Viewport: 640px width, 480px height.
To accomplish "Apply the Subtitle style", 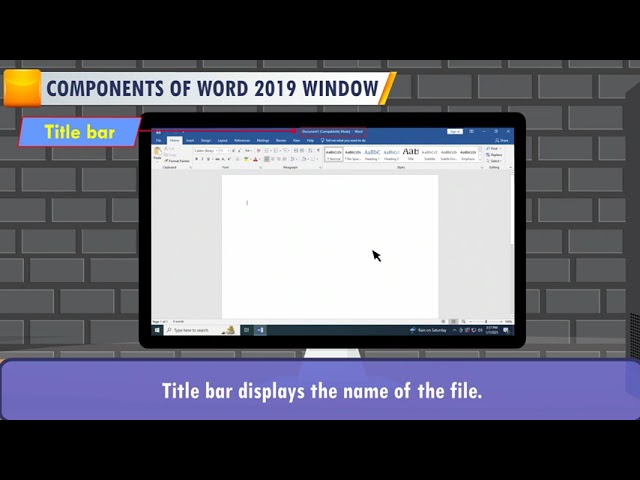I will tap(429, 154).
